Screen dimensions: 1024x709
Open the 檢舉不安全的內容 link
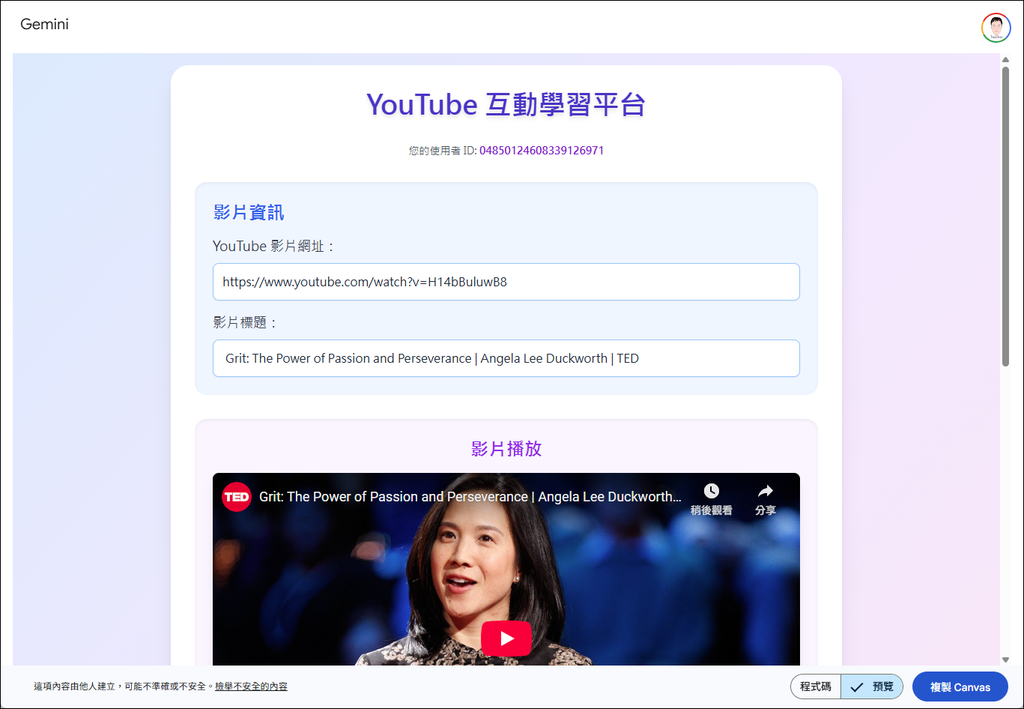pyautogui.click(x=251, y=686)
